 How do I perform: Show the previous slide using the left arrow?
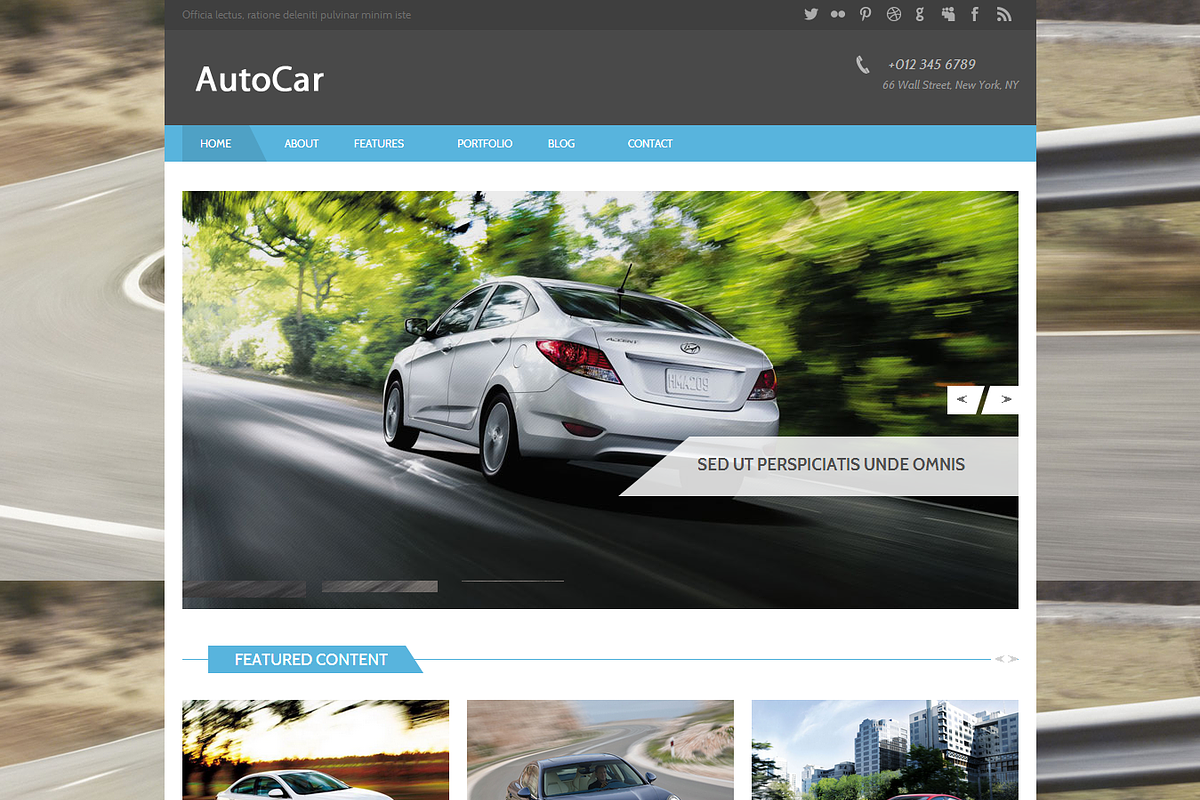(x=961, y=399)
